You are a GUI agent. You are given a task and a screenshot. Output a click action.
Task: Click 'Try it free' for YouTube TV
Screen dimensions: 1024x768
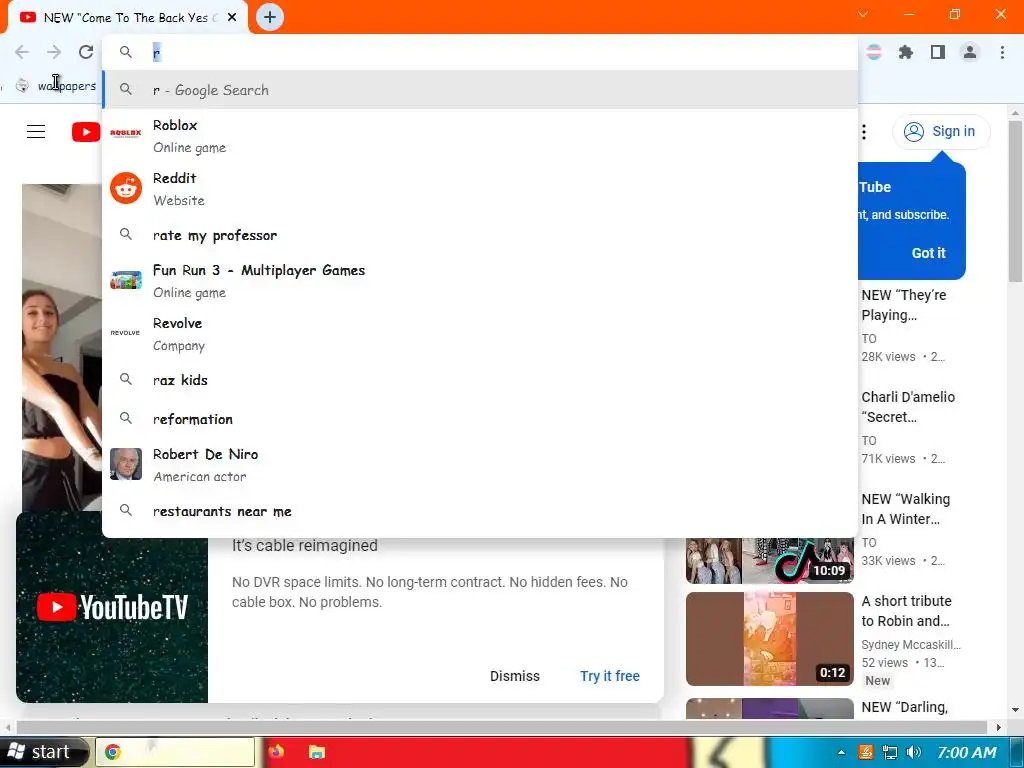tap(610, 676)
